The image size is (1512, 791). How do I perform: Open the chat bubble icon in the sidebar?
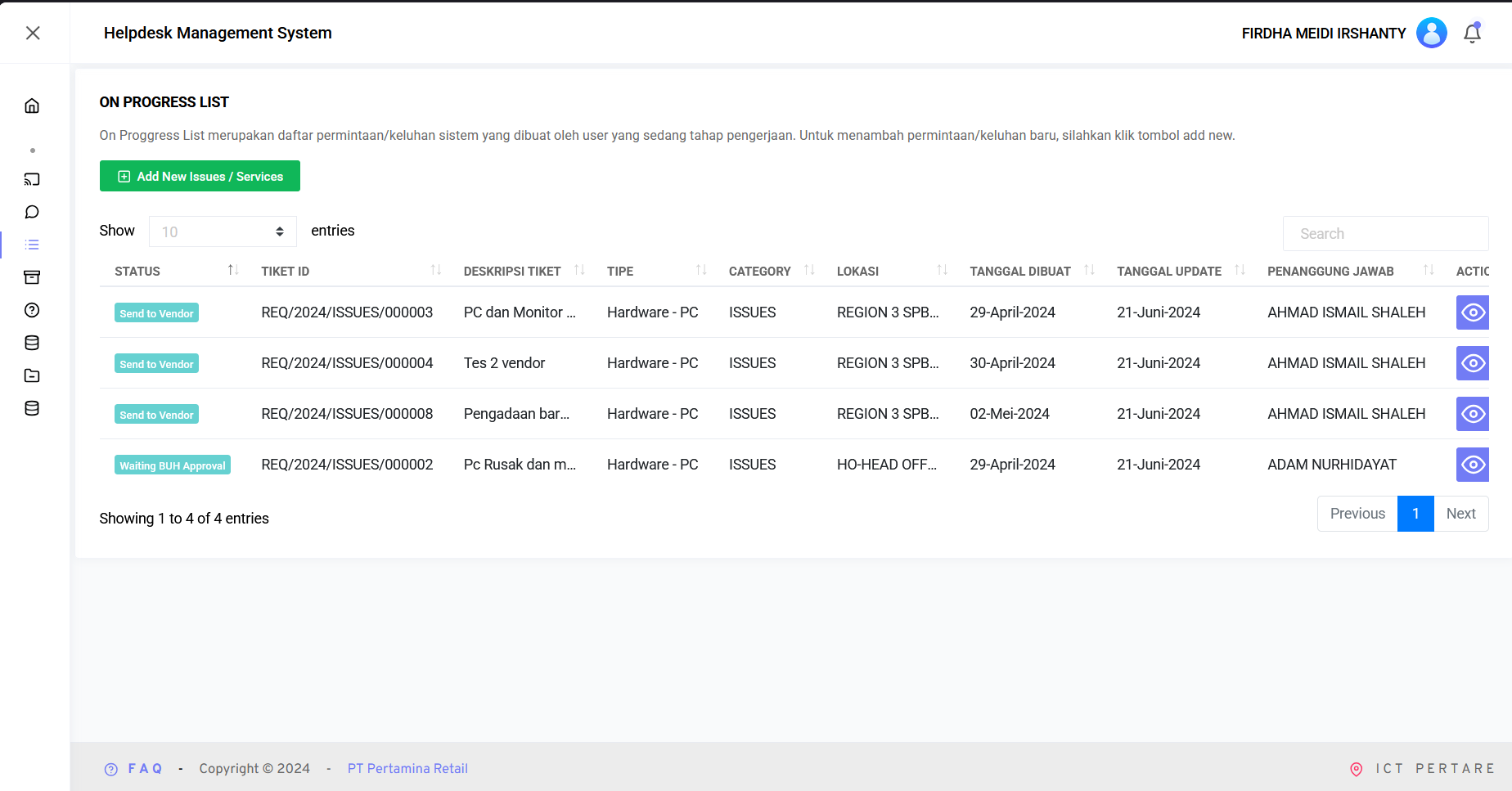coord(32,212)
